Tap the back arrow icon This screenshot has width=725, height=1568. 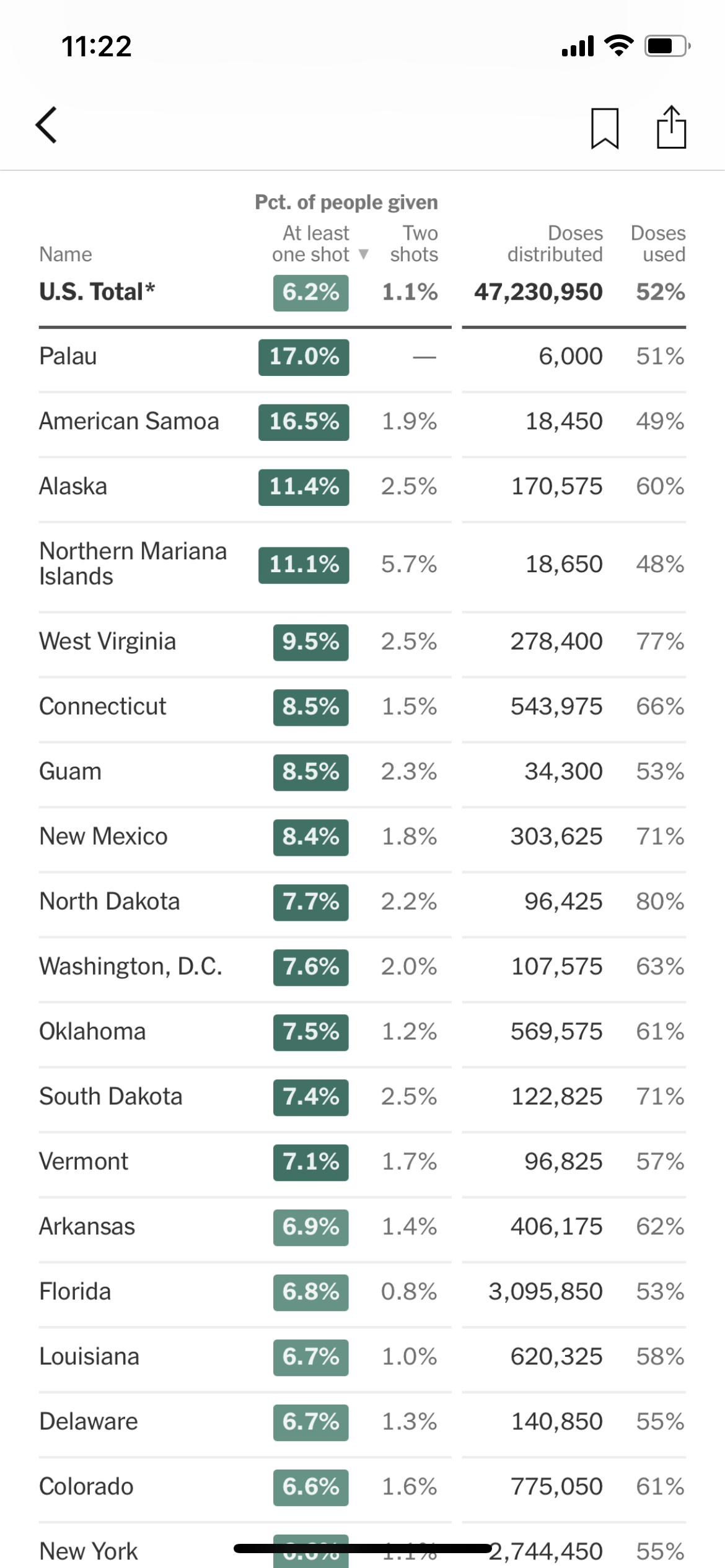pyautogui.click(x=47, y=125)
